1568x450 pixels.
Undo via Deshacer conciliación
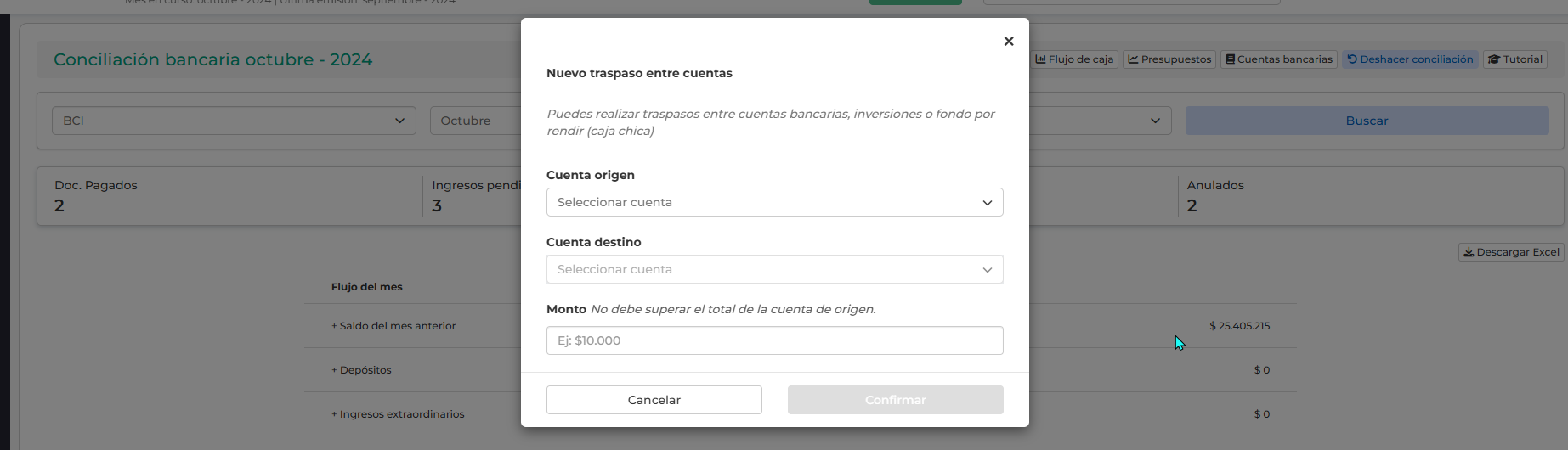tap(1410, 59)
